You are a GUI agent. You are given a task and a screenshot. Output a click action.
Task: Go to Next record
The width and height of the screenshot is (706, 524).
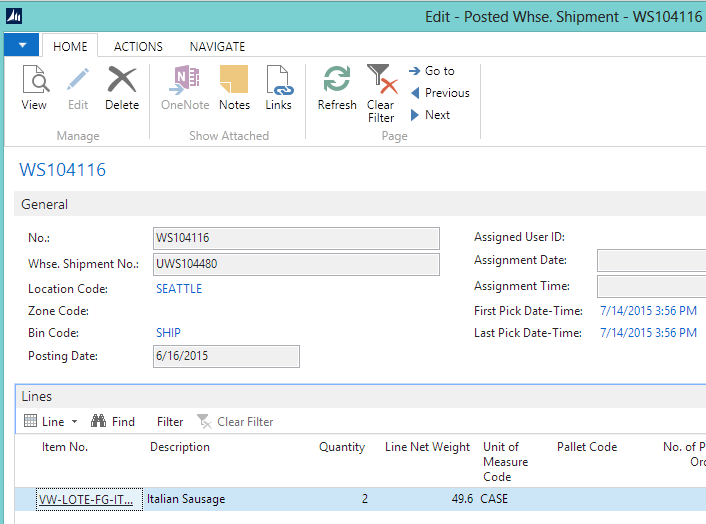[430, 115]
